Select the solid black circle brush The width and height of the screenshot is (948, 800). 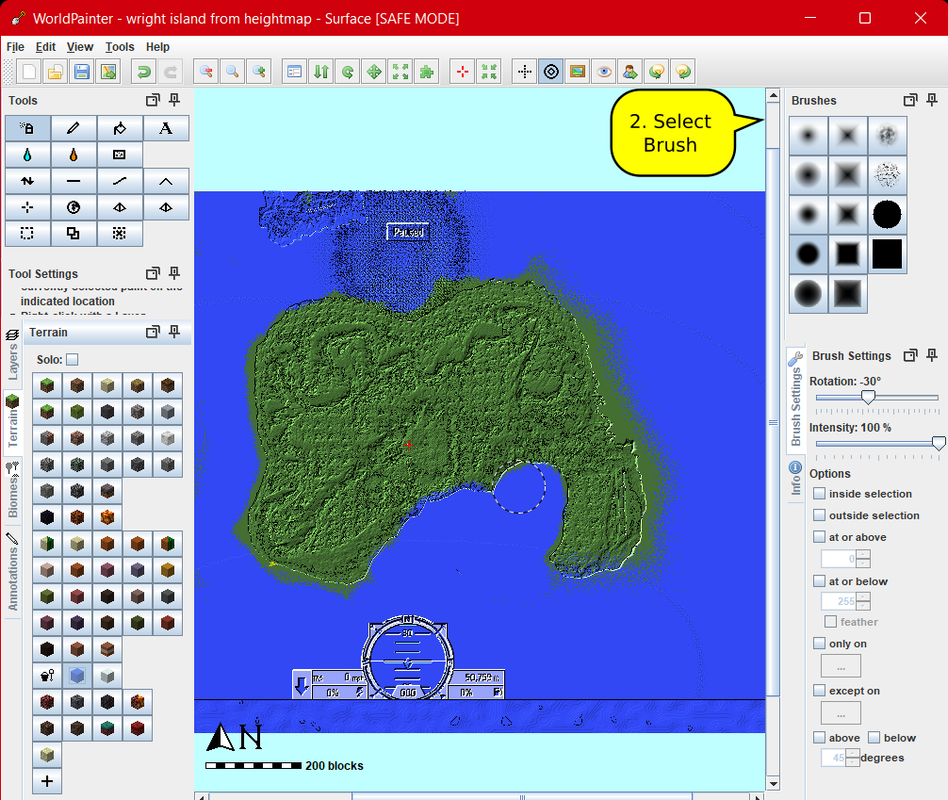pyautogui.click(x=887, y=215)
